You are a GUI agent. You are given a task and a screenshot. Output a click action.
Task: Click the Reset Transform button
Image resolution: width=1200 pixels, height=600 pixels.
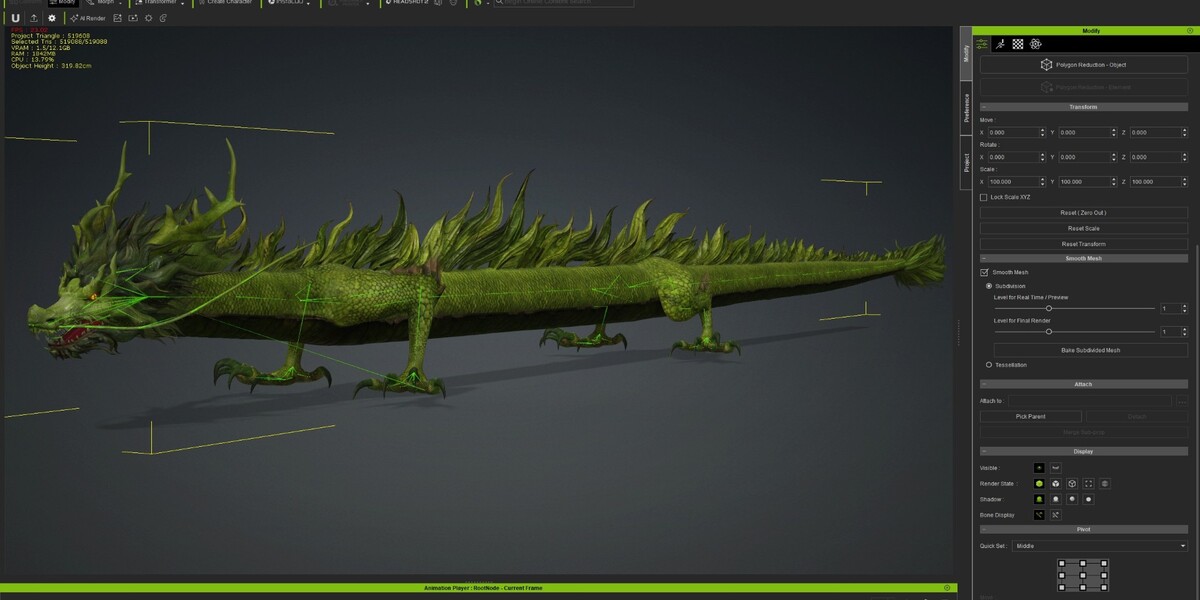coord(1084,244)
